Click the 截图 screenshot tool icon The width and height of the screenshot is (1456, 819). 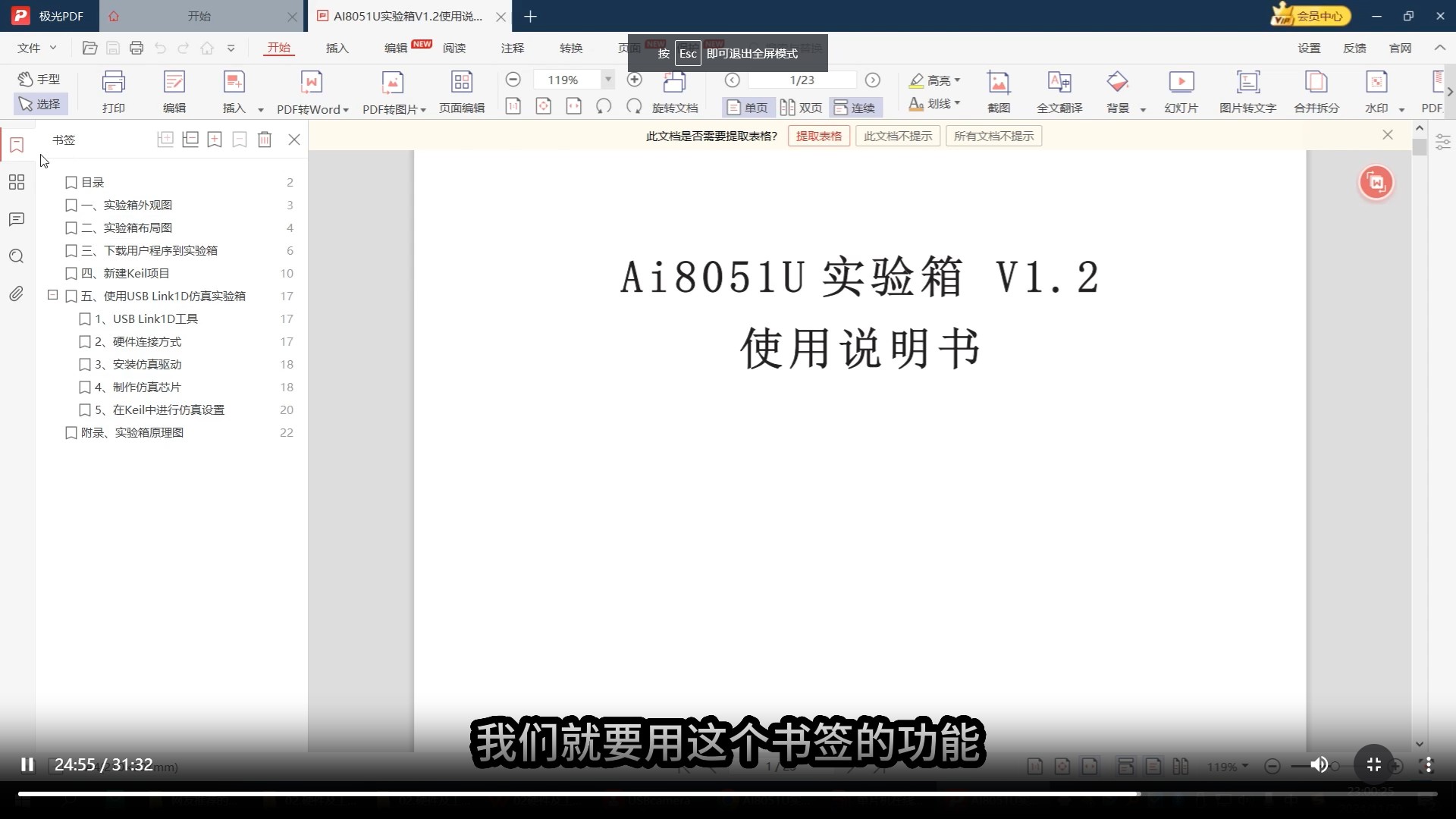(998, 83)
